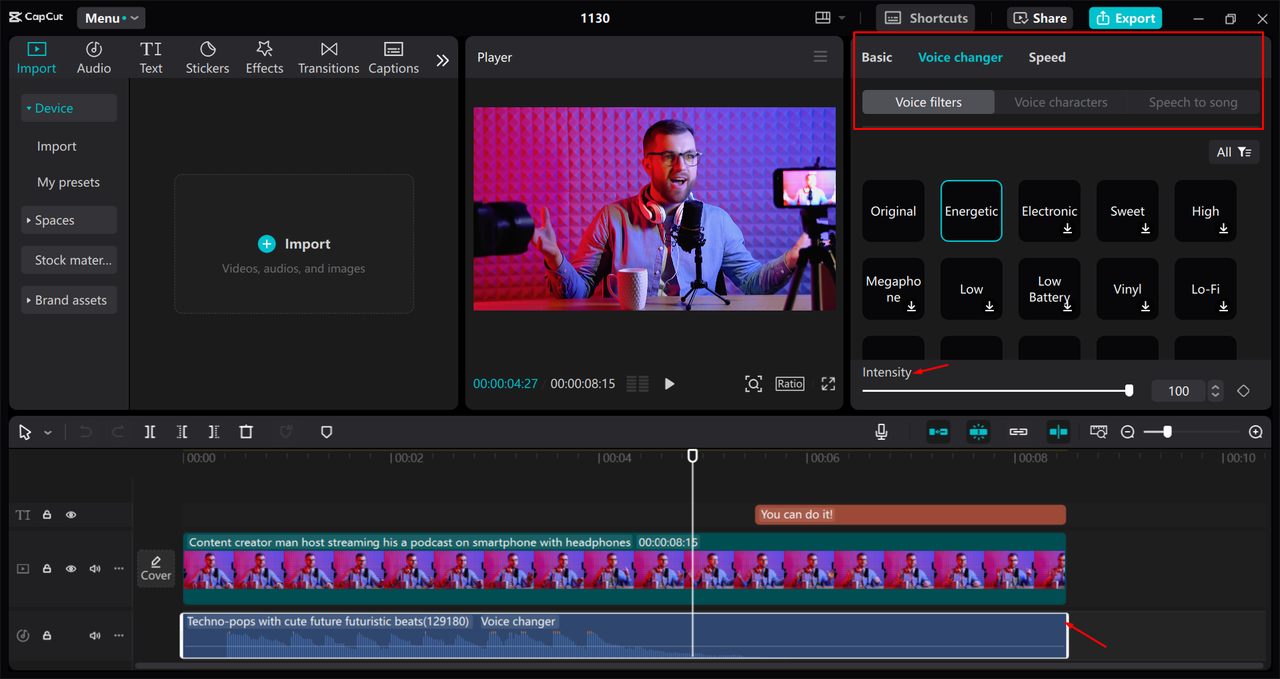The image size is (1280, 679).
Task: Open the All filter dropdown
Action: (x=1234, y=152)
